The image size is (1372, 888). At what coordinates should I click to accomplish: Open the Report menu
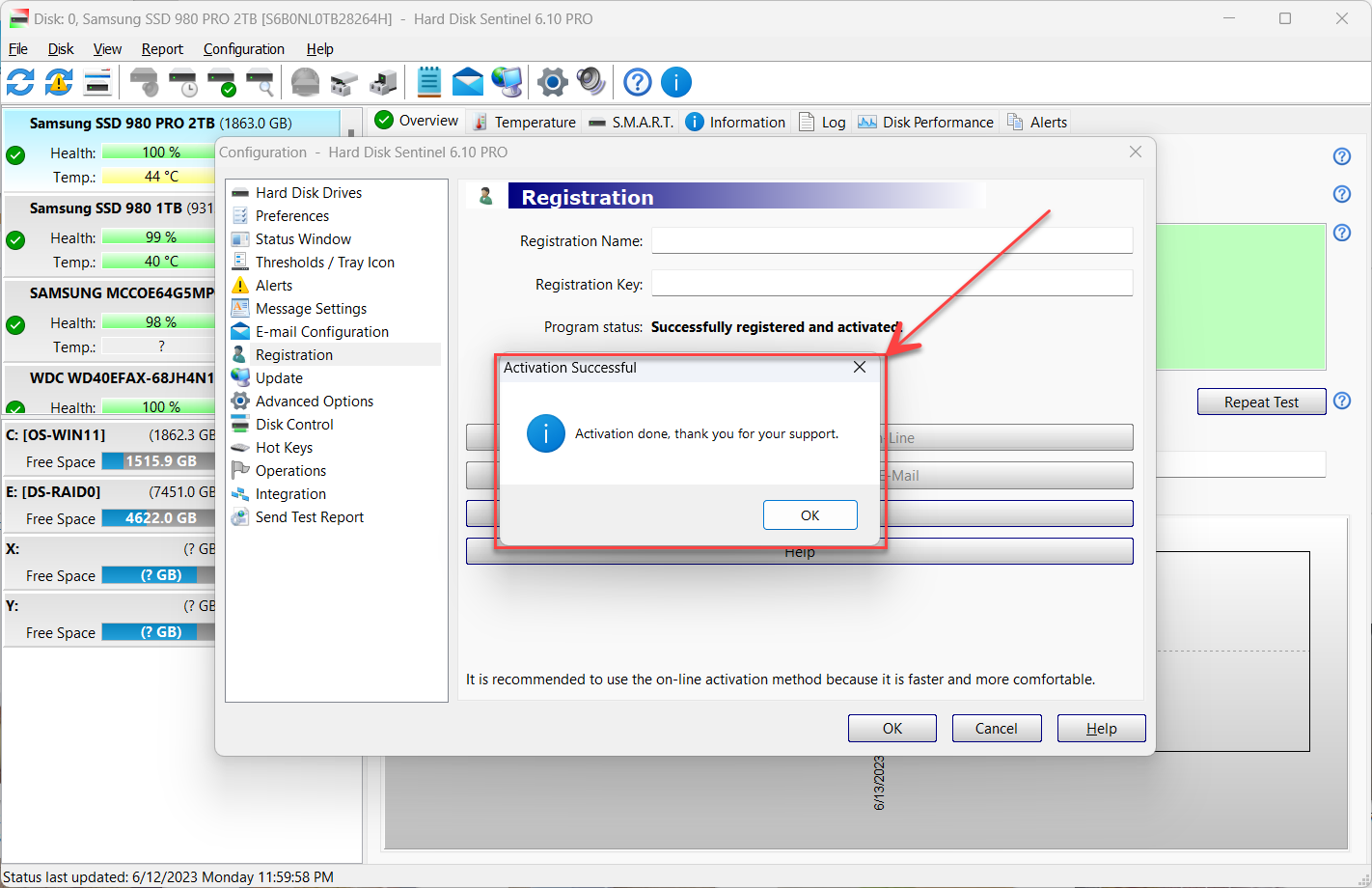[162, 49]
